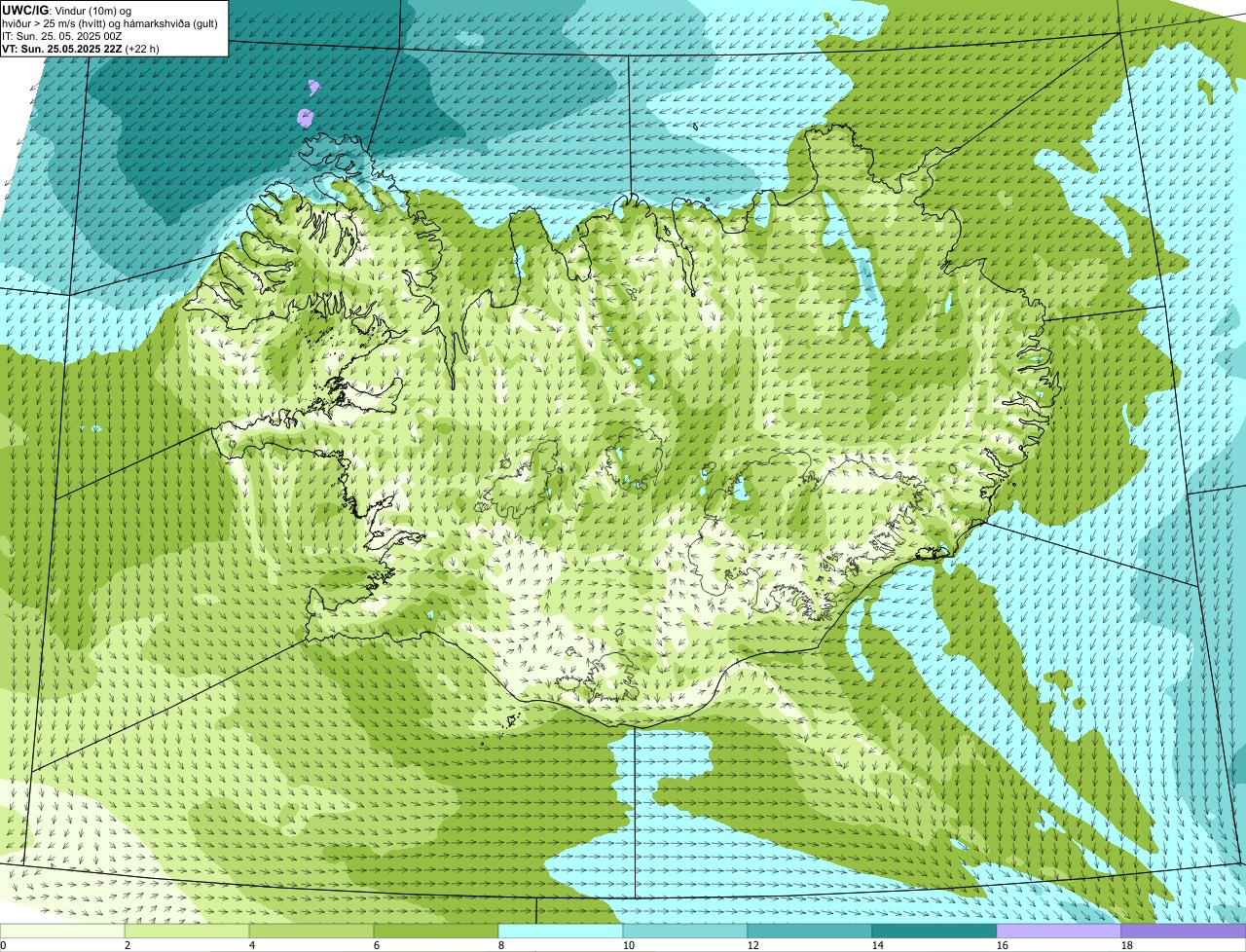Pick the 16–18 m/s light purple legend swatch
Screen dimensions: 1246x952
1059,931
